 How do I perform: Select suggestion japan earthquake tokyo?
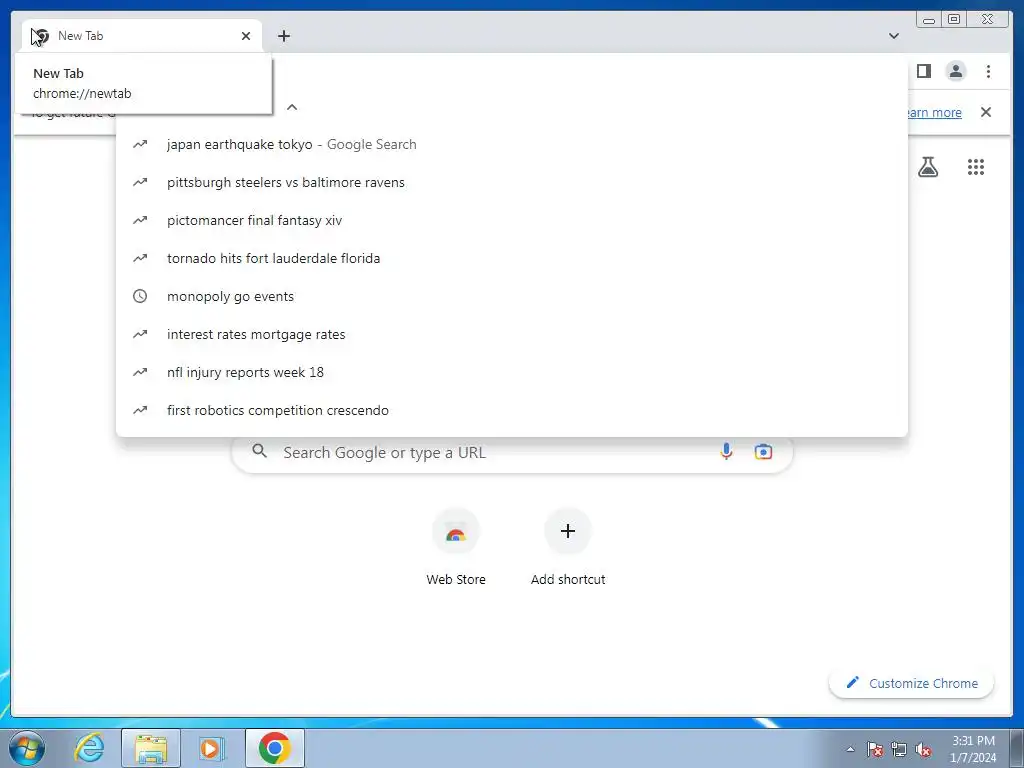[x=511, y=144]
